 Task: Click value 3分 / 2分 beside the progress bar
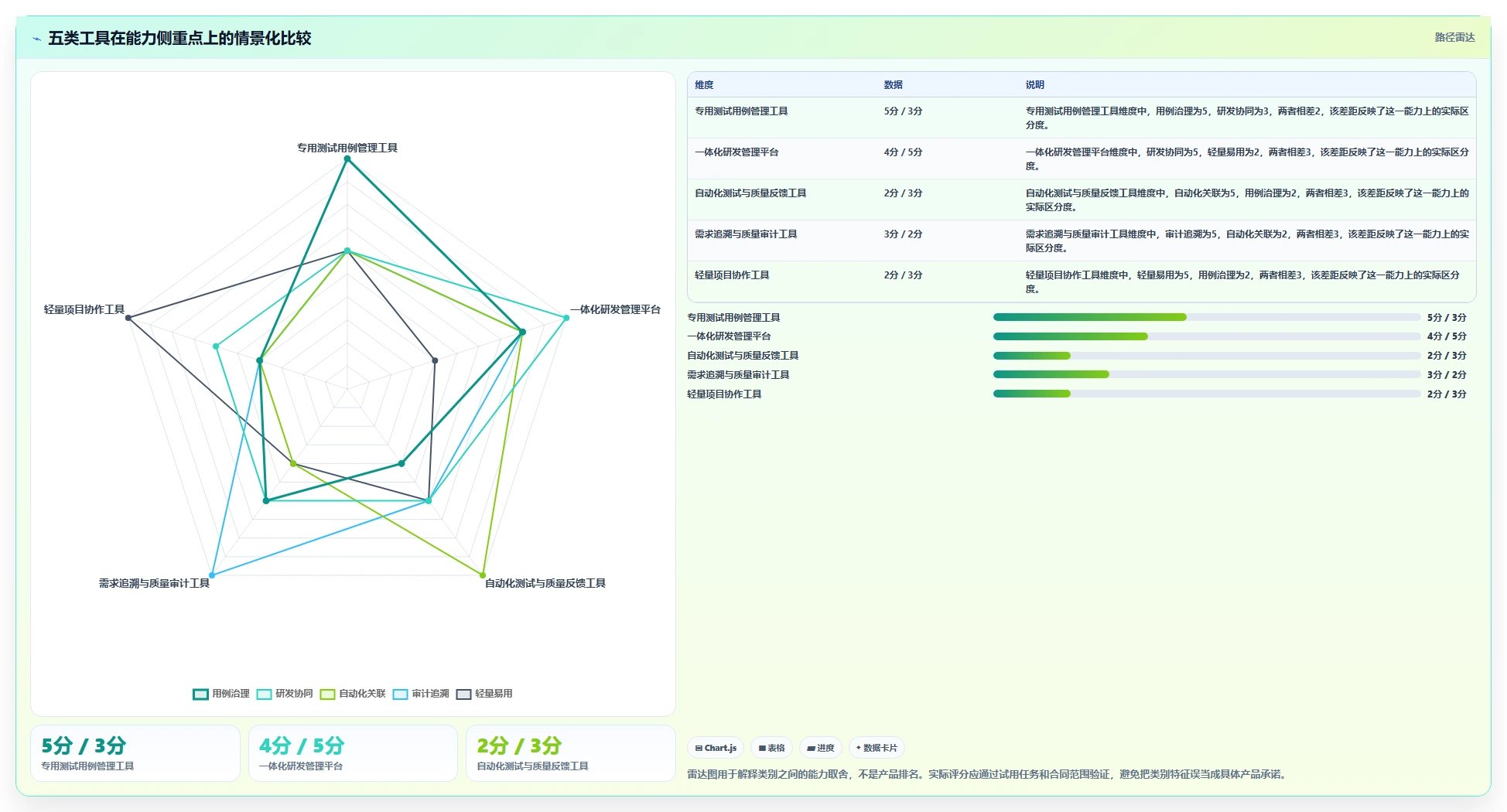(1447, 375)
